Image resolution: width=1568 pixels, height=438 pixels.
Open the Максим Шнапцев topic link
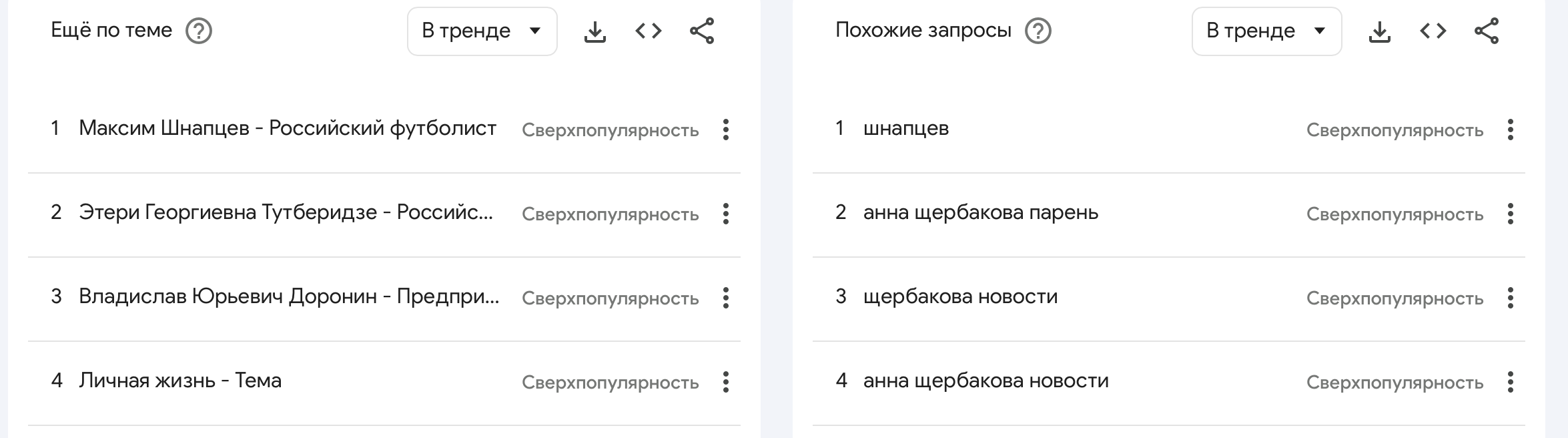pyautogui.click(x=287, y=128)
